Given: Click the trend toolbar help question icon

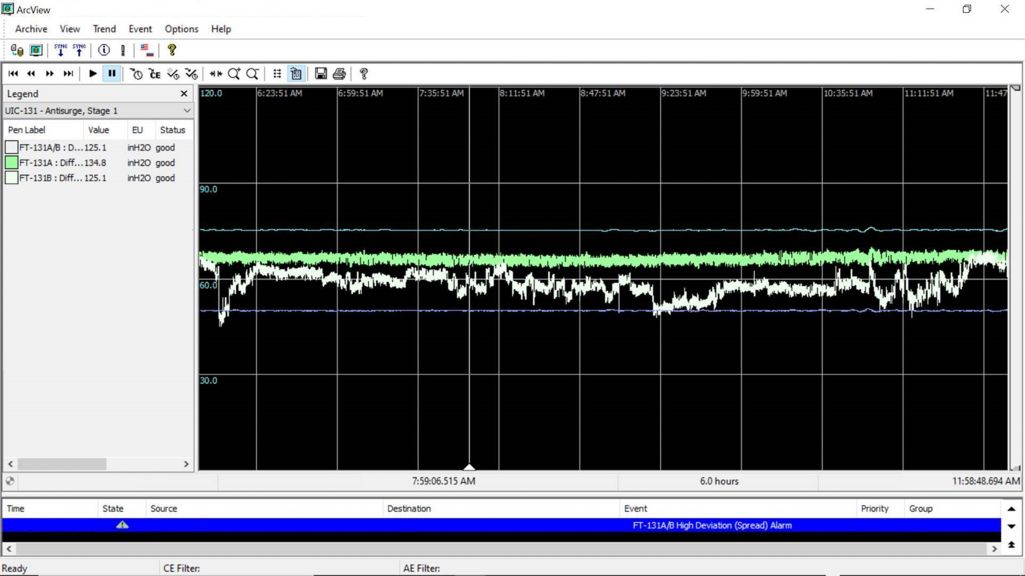Looking at the screenshot, I should 363,74.
